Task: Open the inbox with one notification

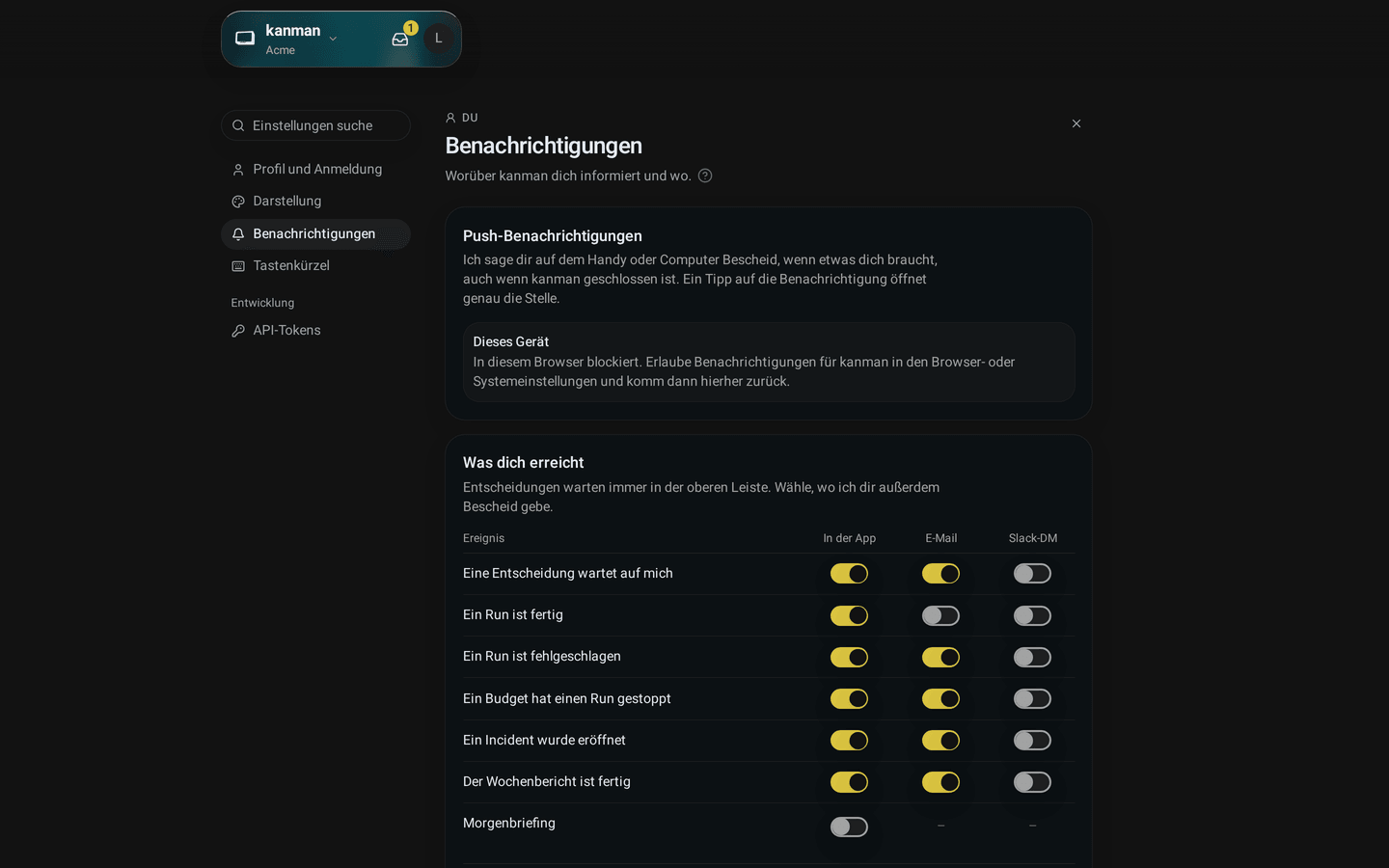Action: pyautogui.click(x=400, y=40)
